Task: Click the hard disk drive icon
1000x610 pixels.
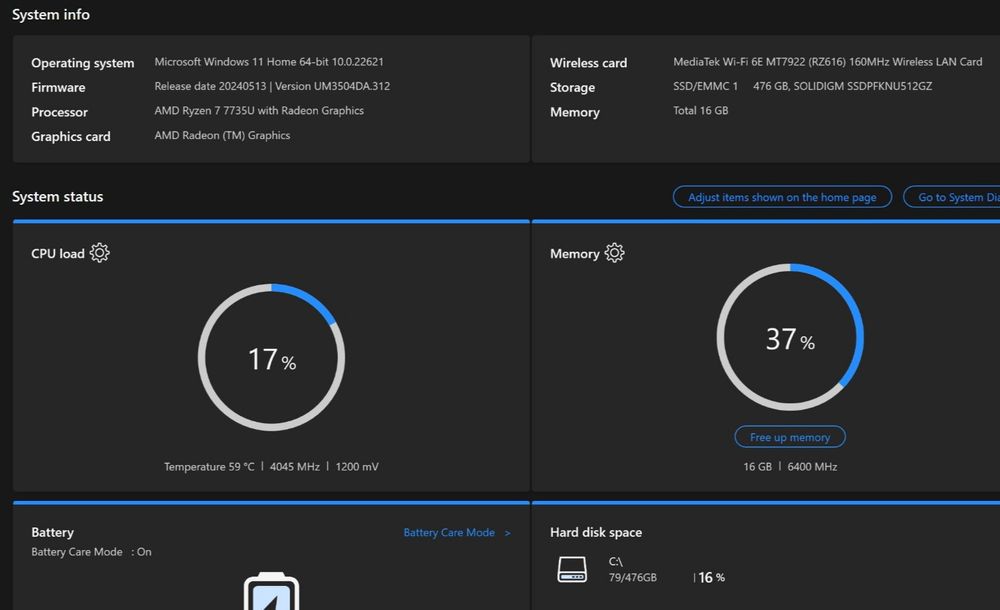Action: (x=572, y=569)
